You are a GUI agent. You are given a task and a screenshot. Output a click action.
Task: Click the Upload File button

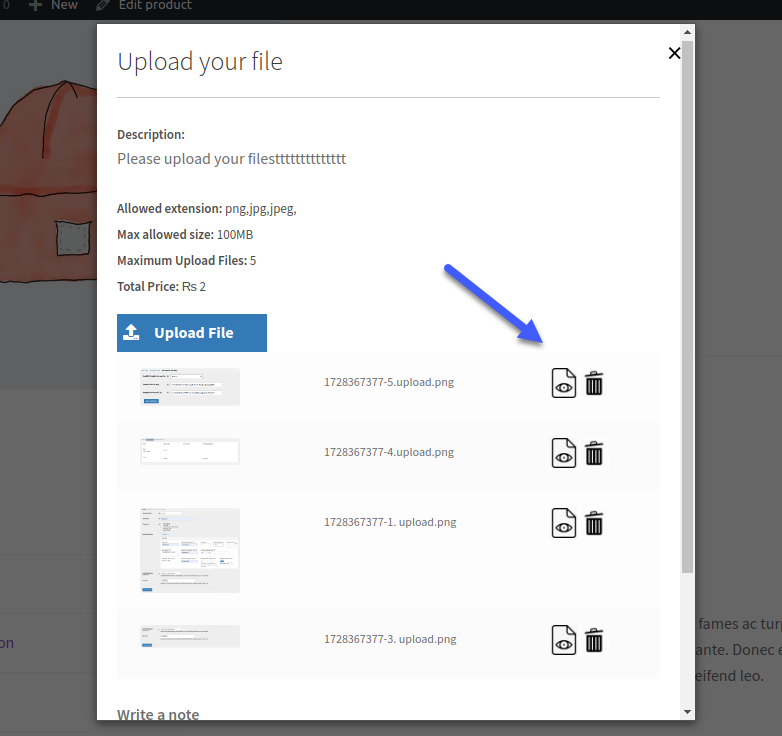pyautogui.click(x=192, y=333)
